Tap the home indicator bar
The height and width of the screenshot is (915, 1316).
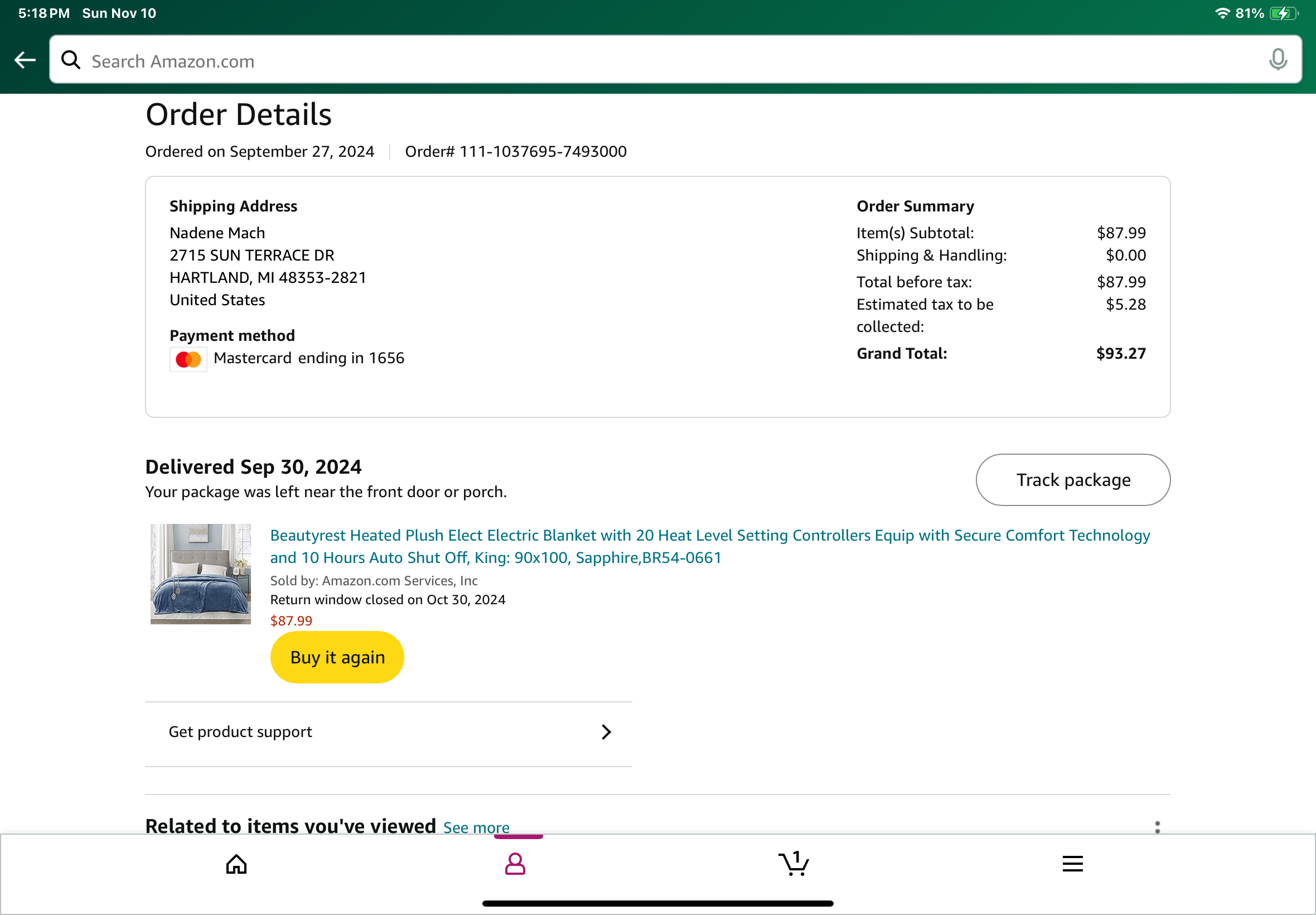(657, 903)
